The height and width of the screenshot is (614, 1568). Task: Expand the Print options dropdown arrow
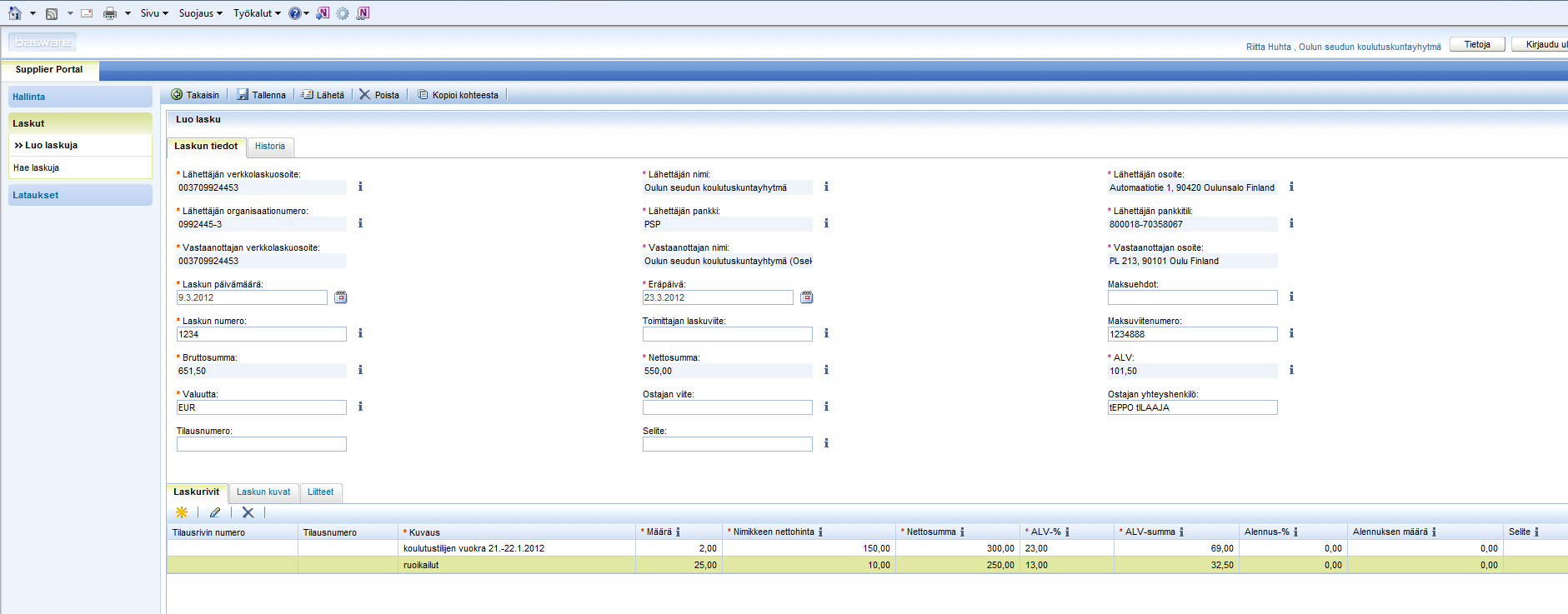point(128,13)
